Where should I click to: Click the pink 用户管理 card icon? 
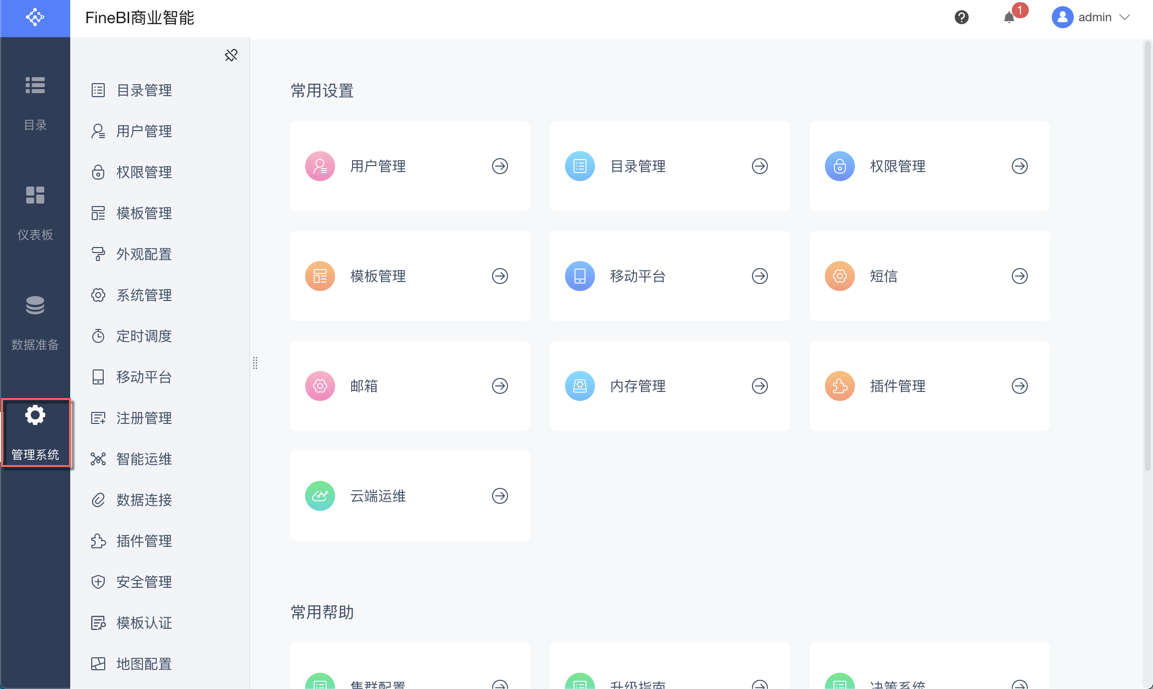click(x=320, y=166)
